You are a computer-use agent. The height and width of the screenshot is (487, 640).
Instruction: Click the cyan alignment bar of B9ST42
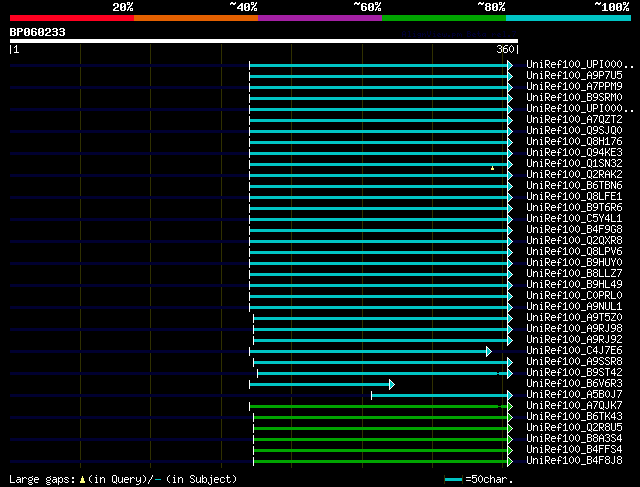coord(382,374)
